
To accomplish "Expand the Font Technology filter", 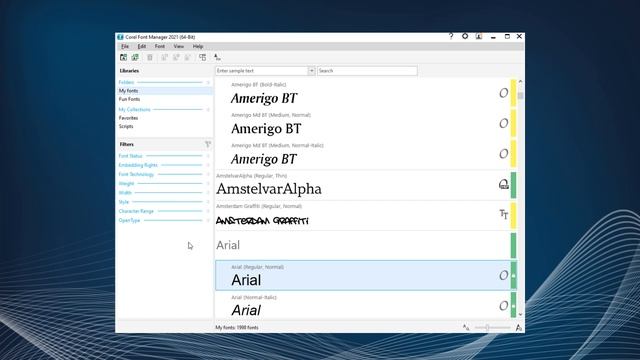I will coord(164,174).
